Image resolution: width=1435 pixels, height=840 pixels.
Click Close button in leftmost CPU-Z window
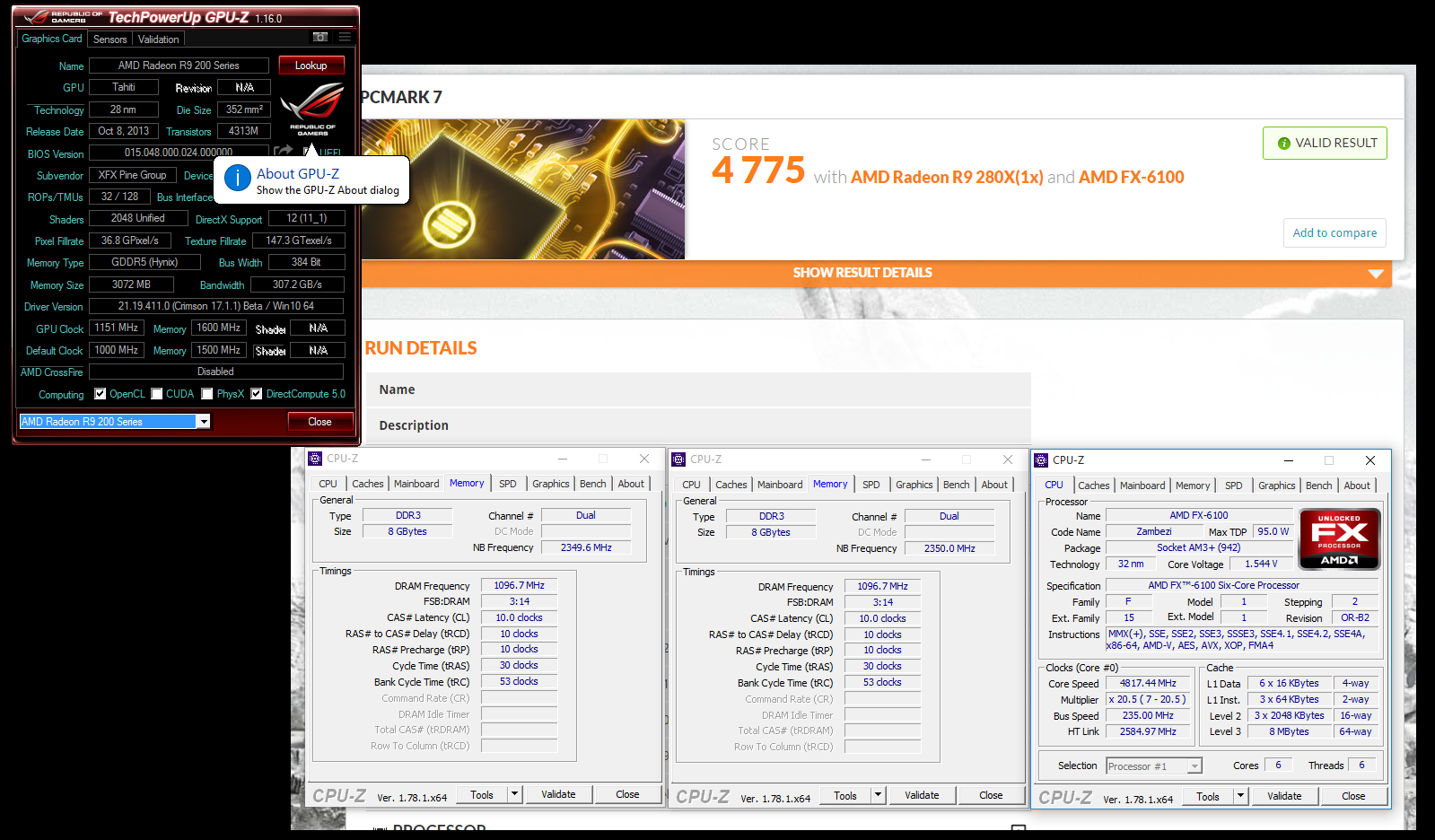click(x=627, y=794)
